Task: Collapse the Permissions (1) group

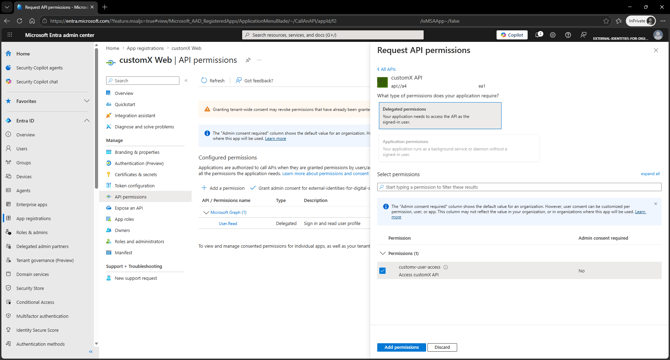Action: pyautogui.click(x=383, y=253)
